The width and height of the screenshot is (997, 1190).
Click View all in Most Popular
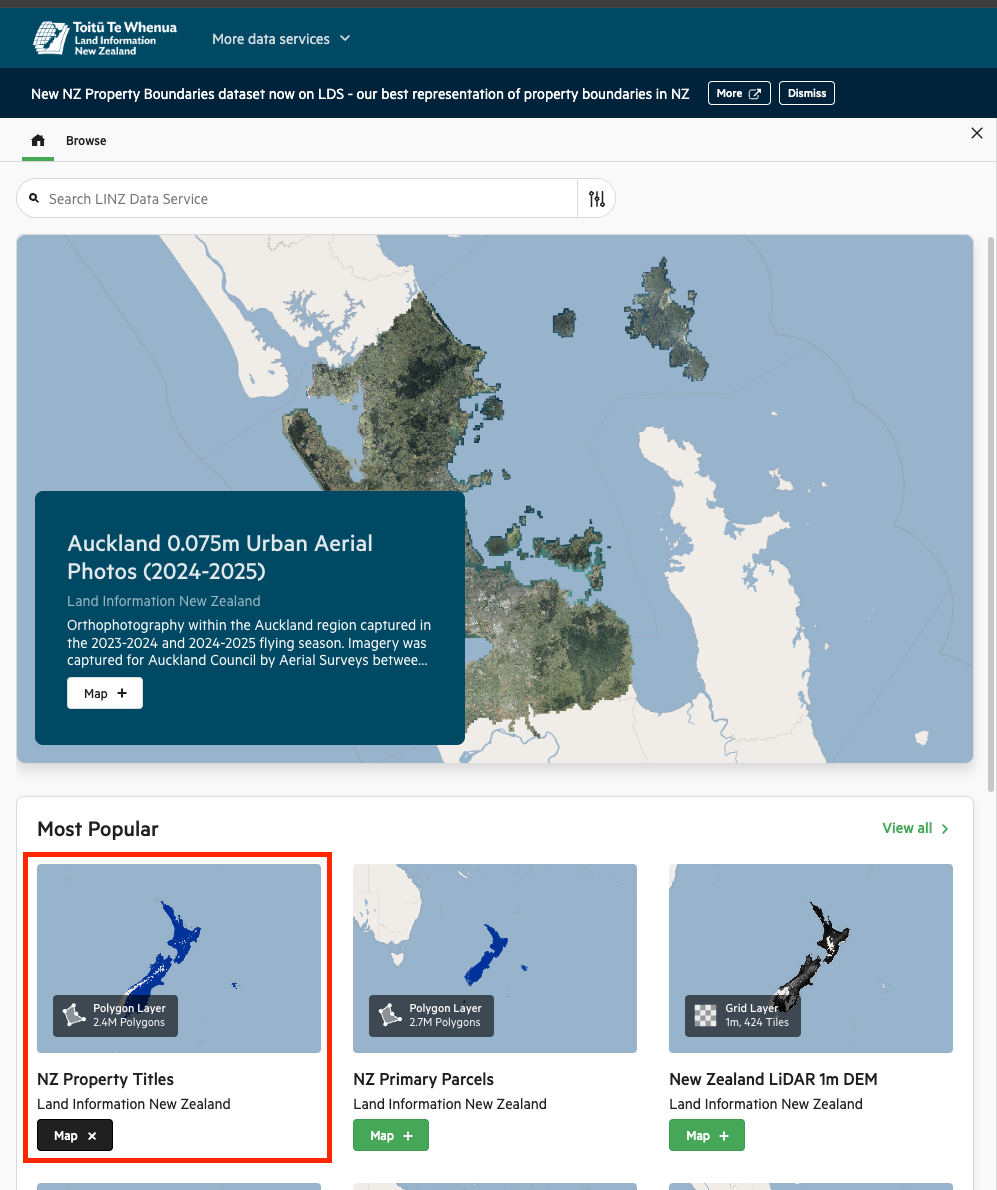click(x=915, y=828)
